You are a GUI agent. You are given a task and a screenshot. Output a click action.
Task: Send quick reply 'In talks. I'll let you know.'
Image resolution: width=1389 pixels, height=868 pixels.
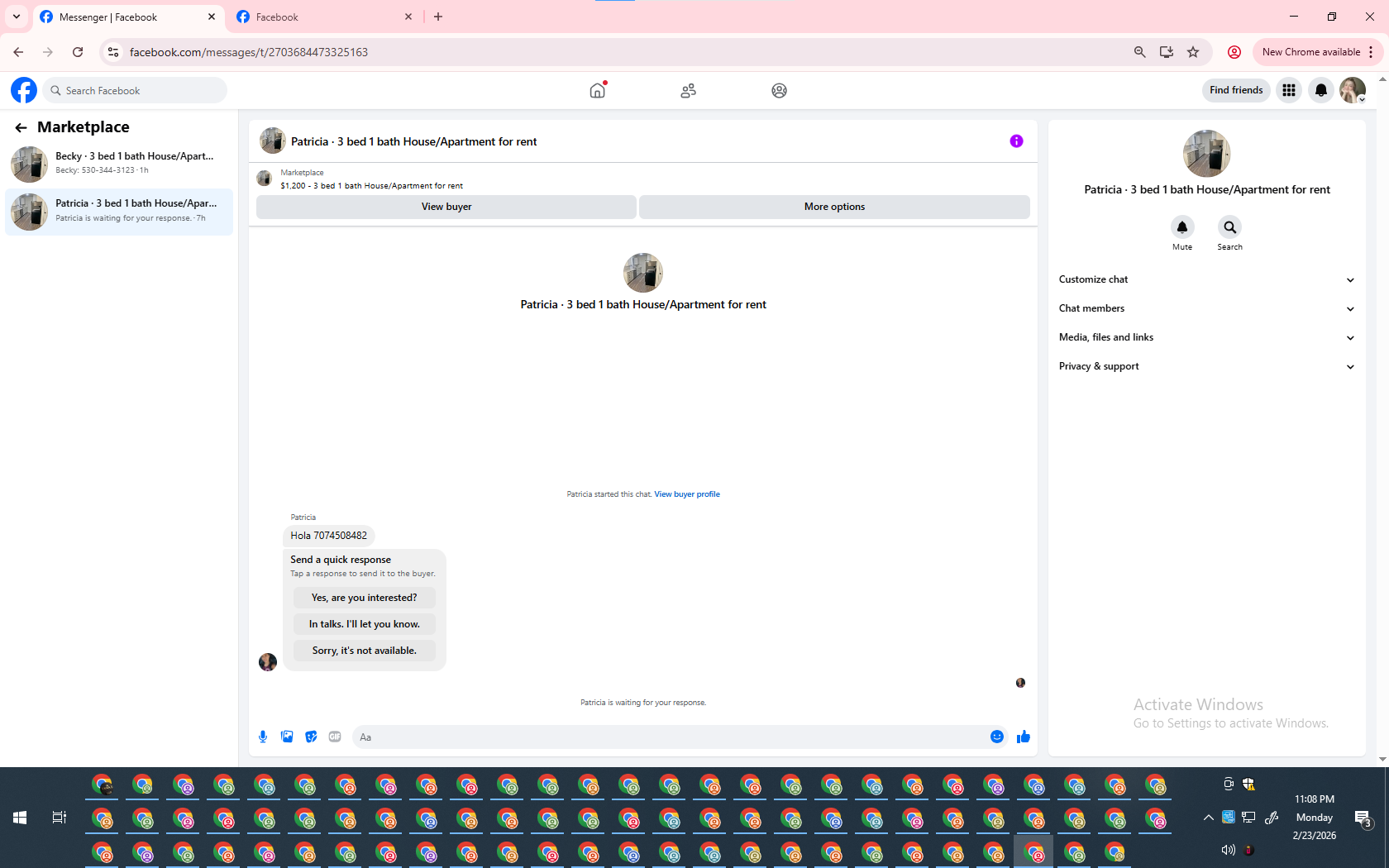click(364, 624)
